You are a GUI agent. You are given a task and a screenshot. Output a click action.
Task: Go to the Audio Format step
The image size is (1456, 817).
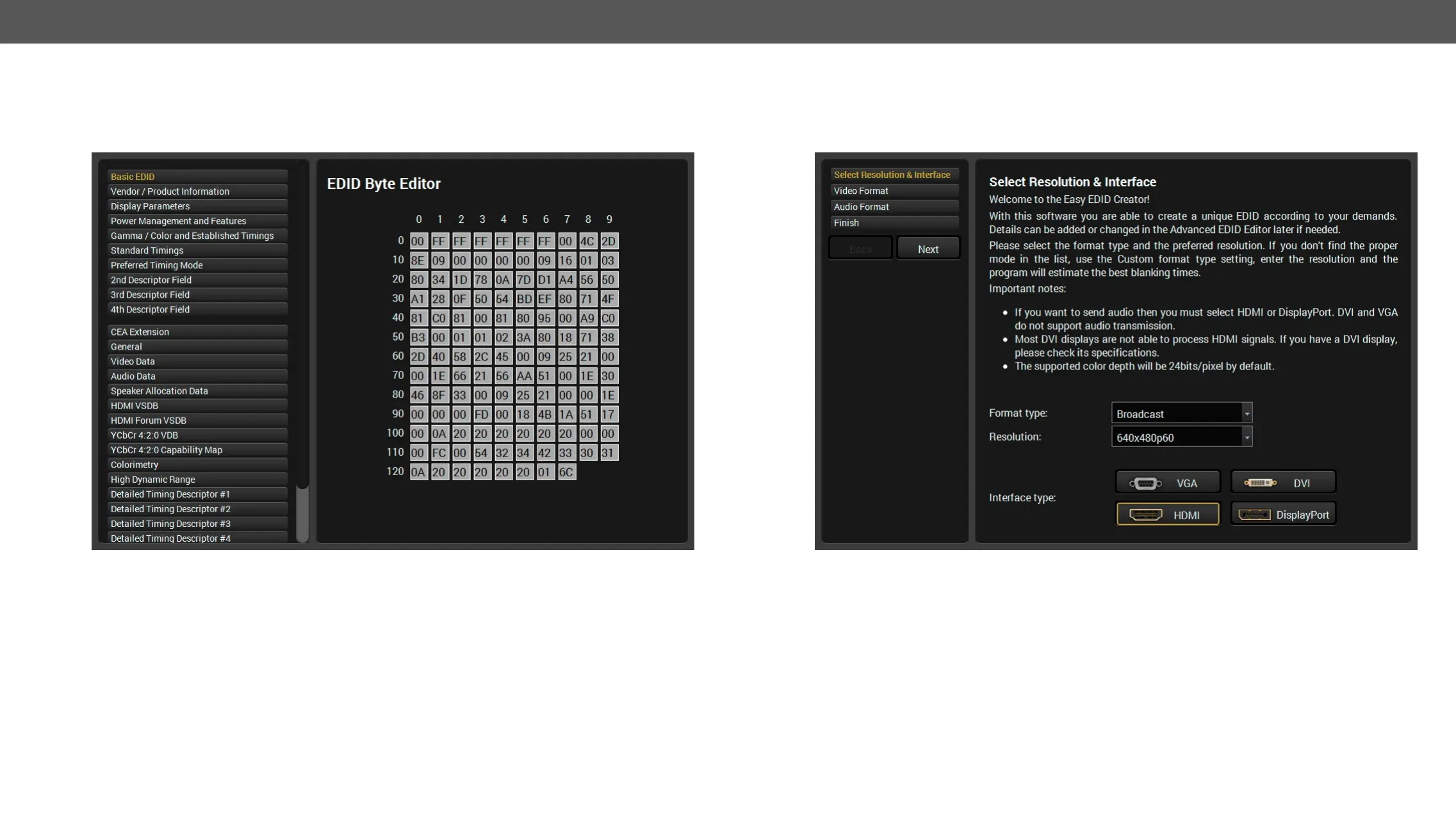(x=894, y=207)
